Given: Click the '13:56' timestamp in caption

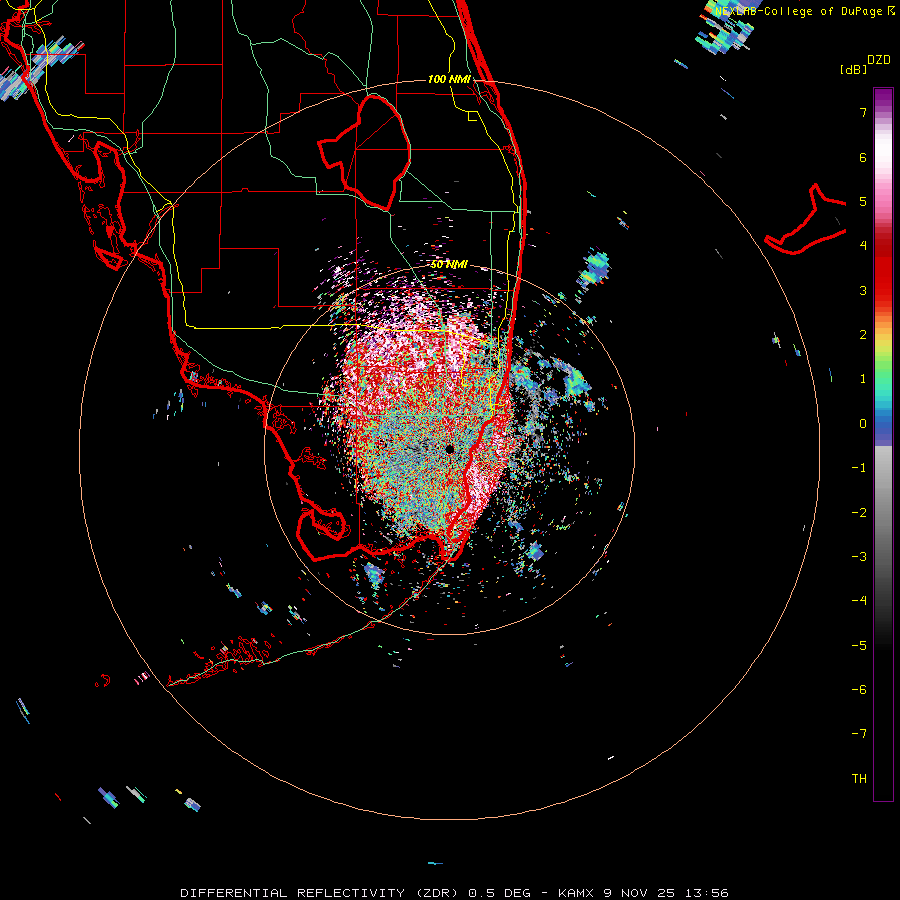Looking at the screenshot, I should pos(705,893).
